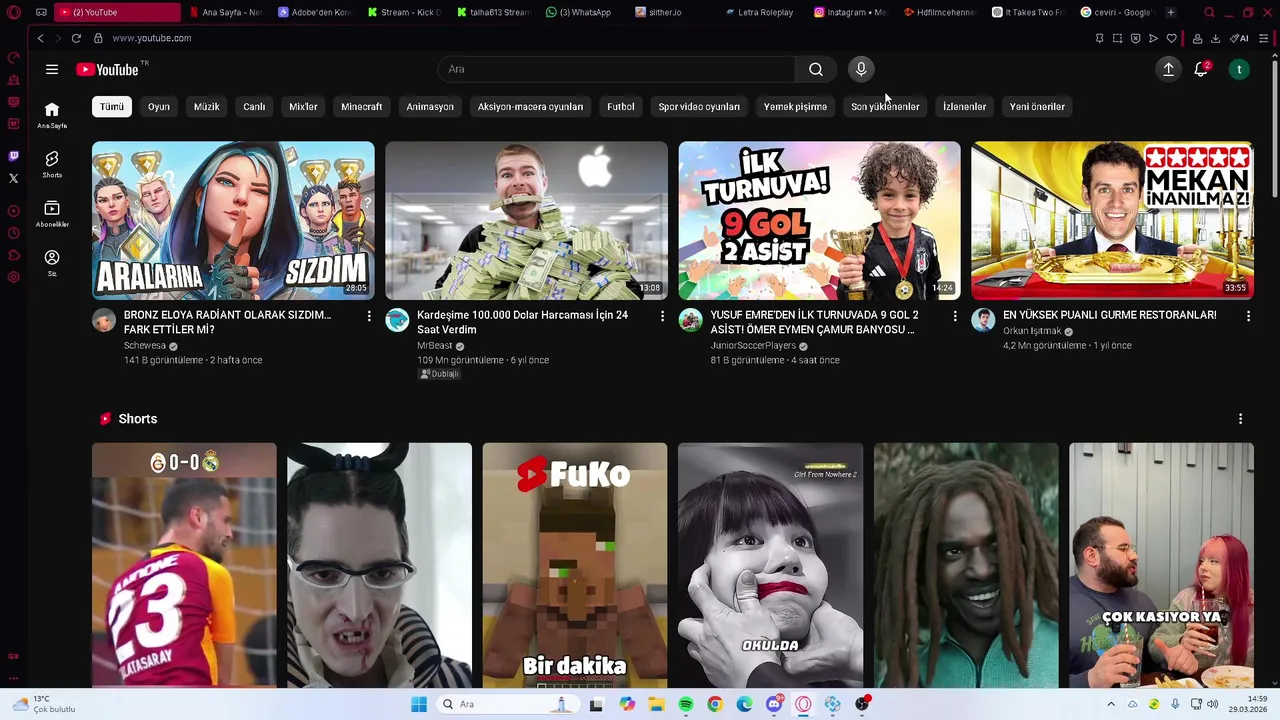Open the Siz (You) sidebar section
The width and height of the screenshot is (1280, 720).
click(x=52, y=262)
